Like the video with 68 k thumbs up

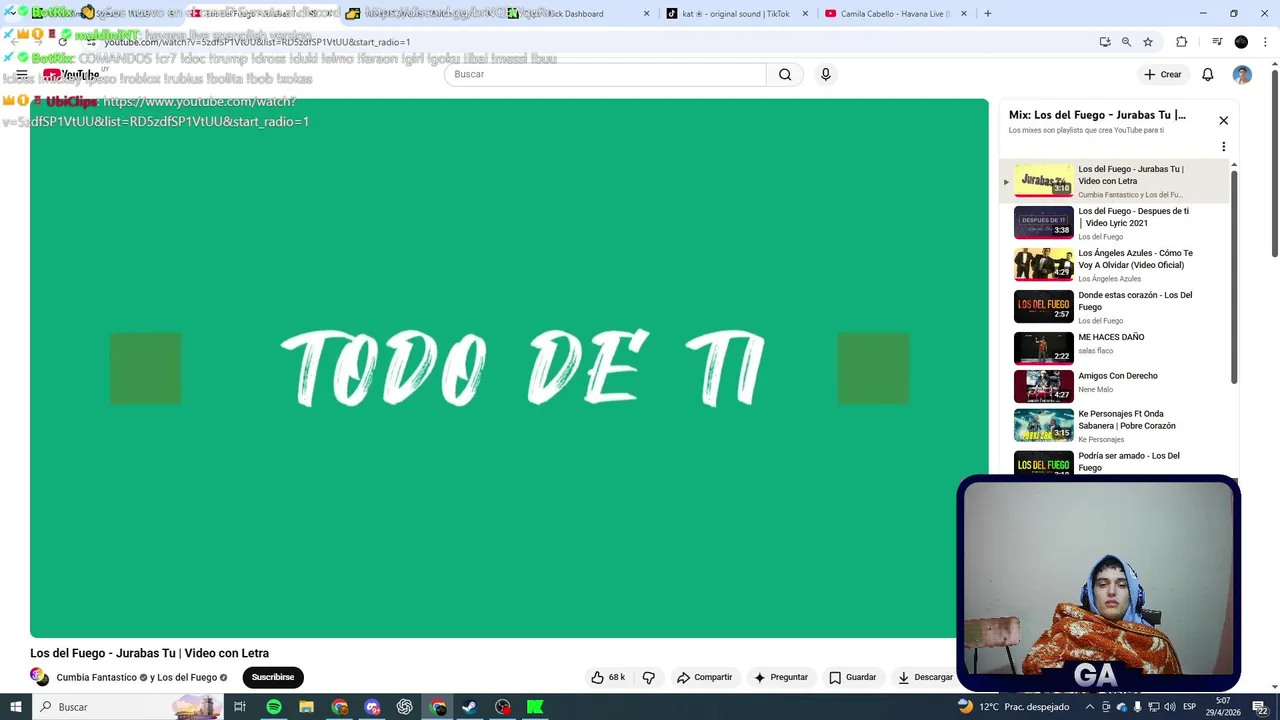[x=608, y=677]
